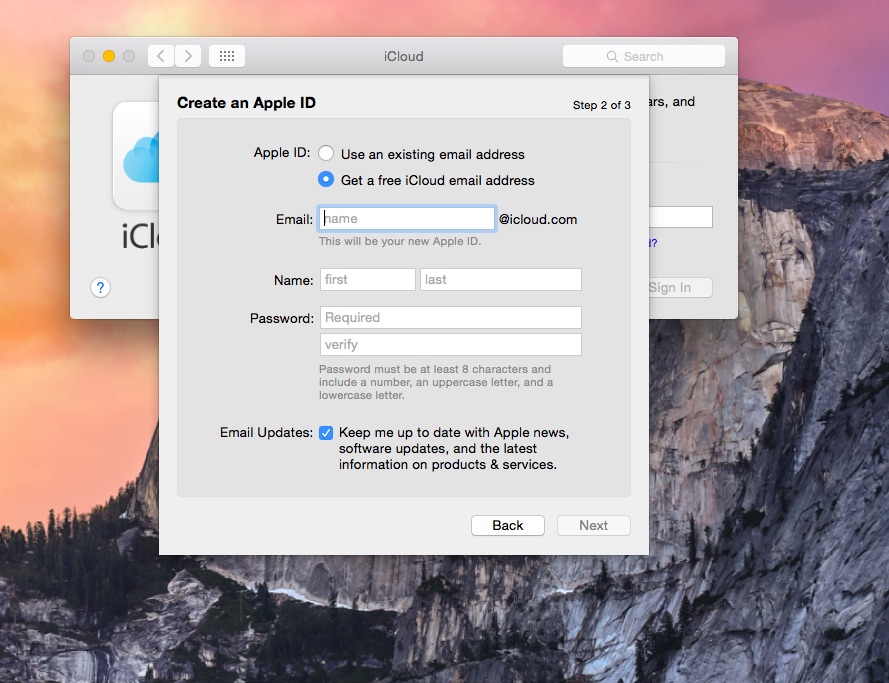This screenshot has width=889, height=683.
Task: Click the iCloud cloud icon
Action: [x=137, y=156]
